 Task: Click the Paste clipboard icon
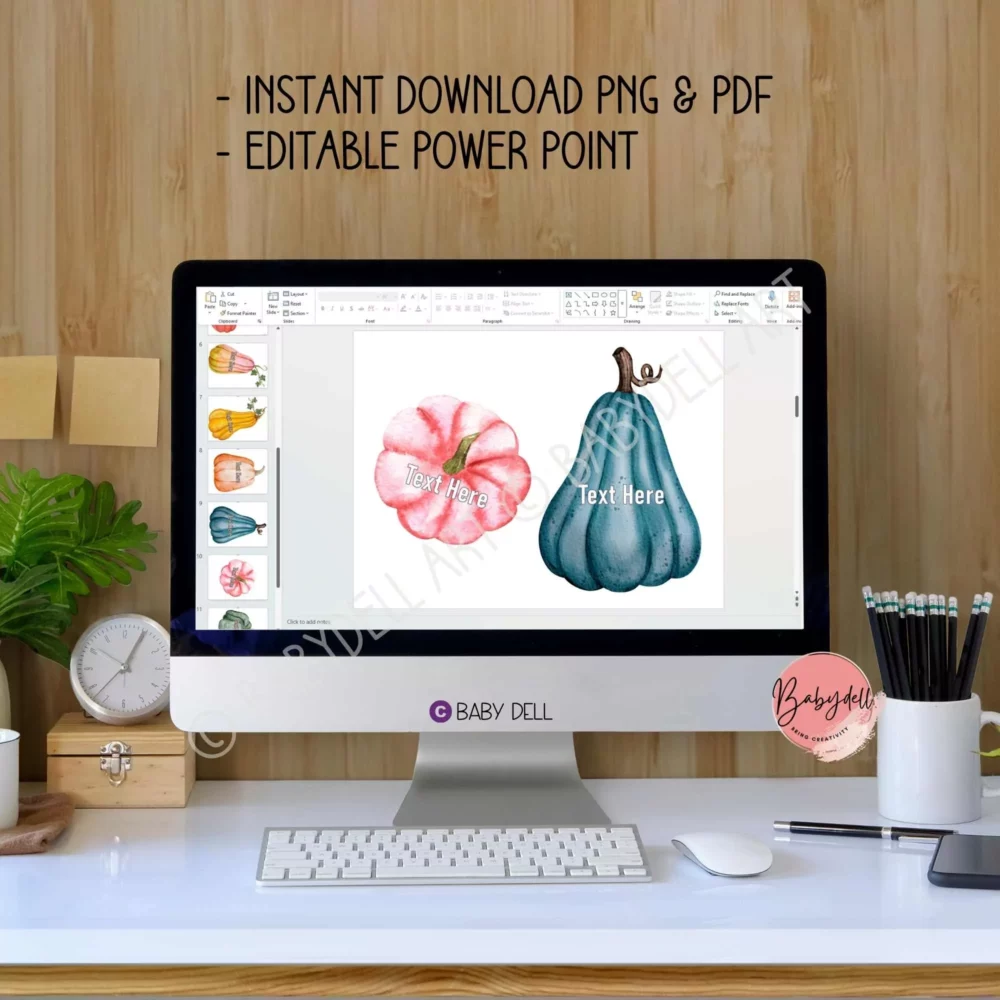point(210,298)
